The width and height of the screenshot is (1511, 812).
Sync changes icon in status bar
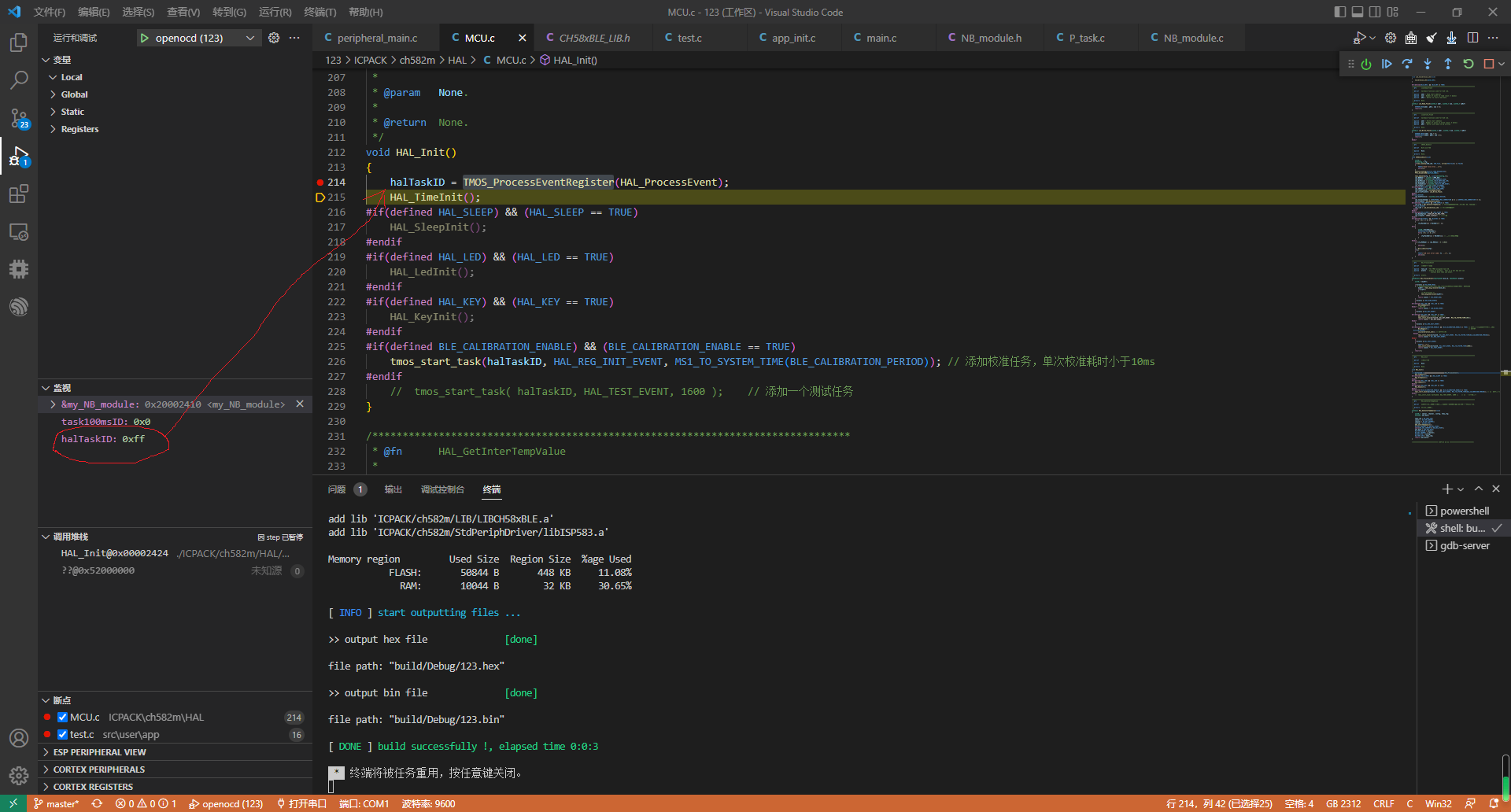[x=97, y=803]
